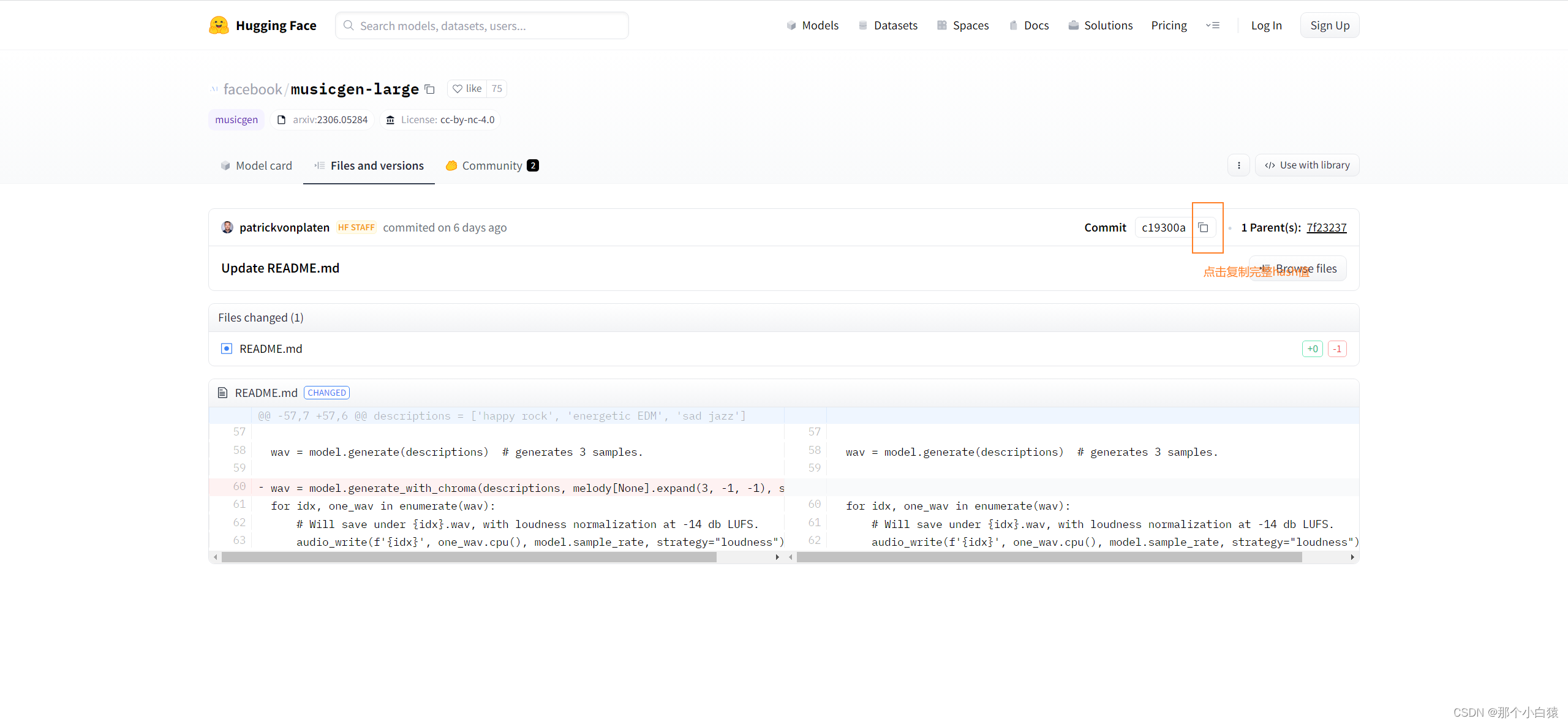Open the Community tab

[x=492, y=165]
